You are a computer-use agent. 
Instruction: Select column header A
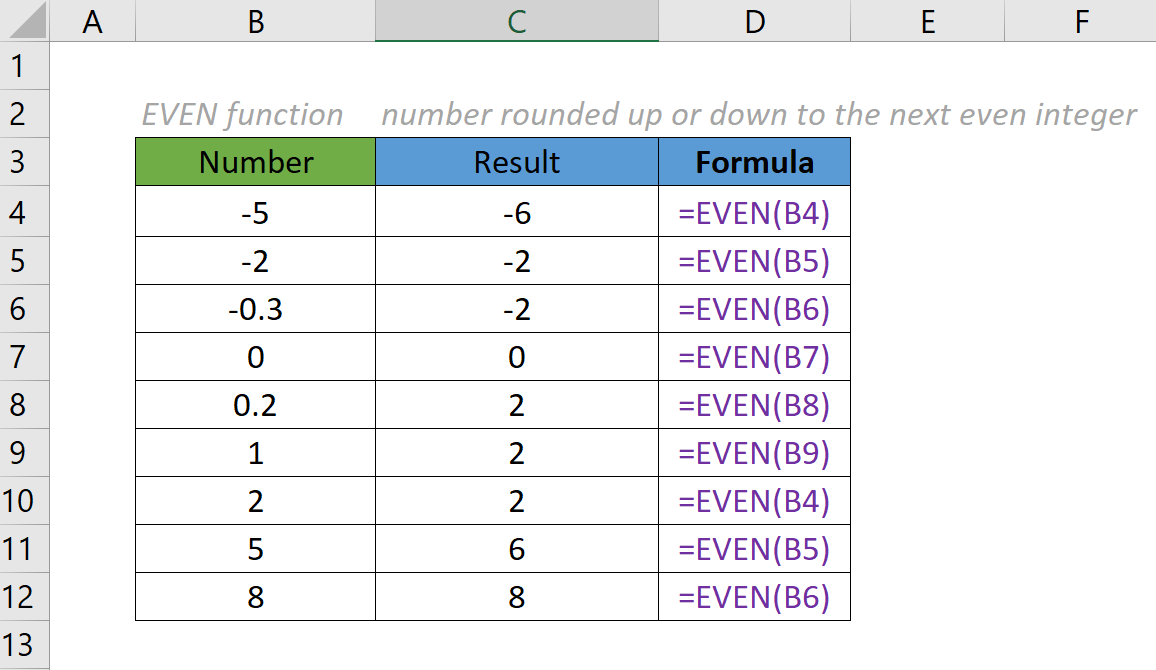(x=93, y=20)
